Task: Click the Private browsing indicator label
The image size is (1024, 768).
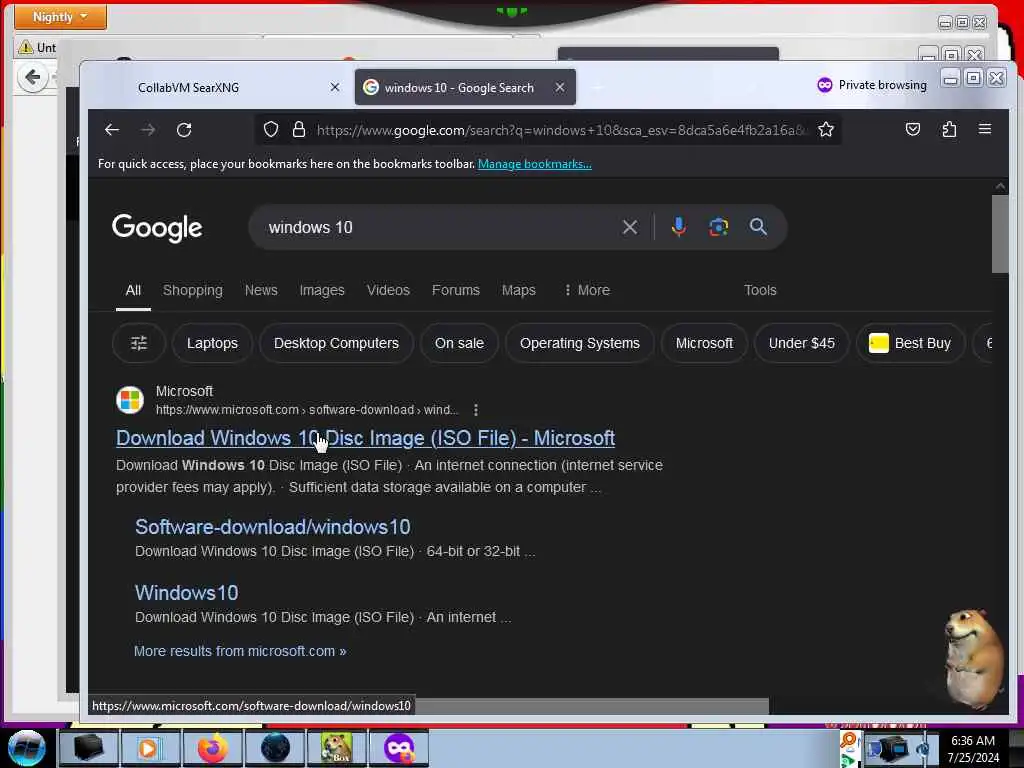Action: (871, 85)
